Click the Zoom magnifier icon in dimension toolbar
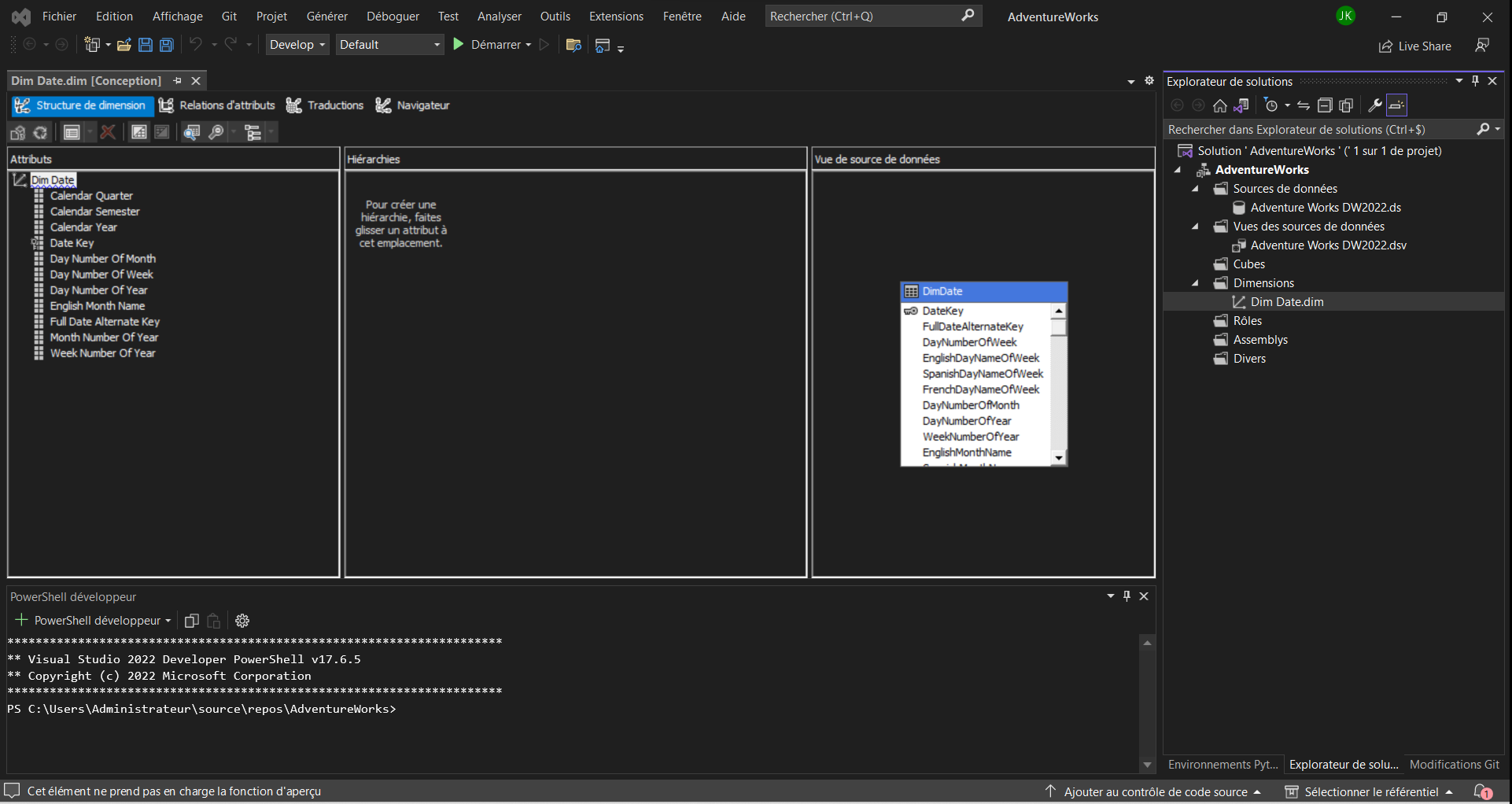The height and width of the screenshot is (804, 1512). point(216,132)
